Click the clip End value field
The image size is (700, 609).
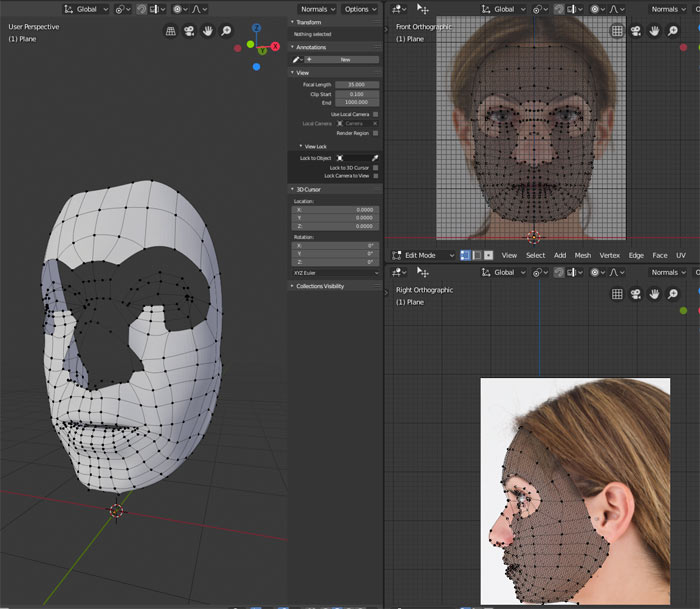pos(357,102)
